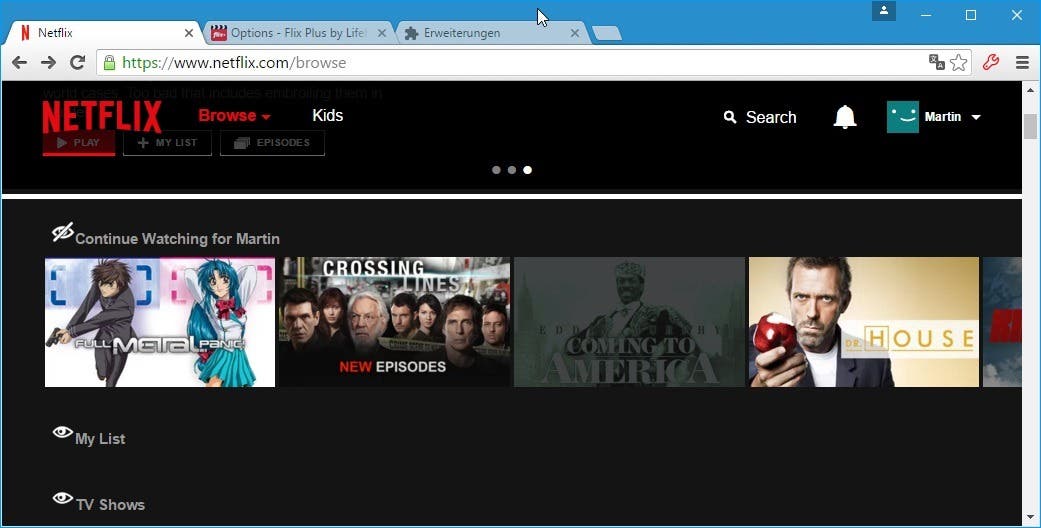Select the second carousel dot indicator
Image resolution: width=1041 pixels, height=528 pixels.
512,170
